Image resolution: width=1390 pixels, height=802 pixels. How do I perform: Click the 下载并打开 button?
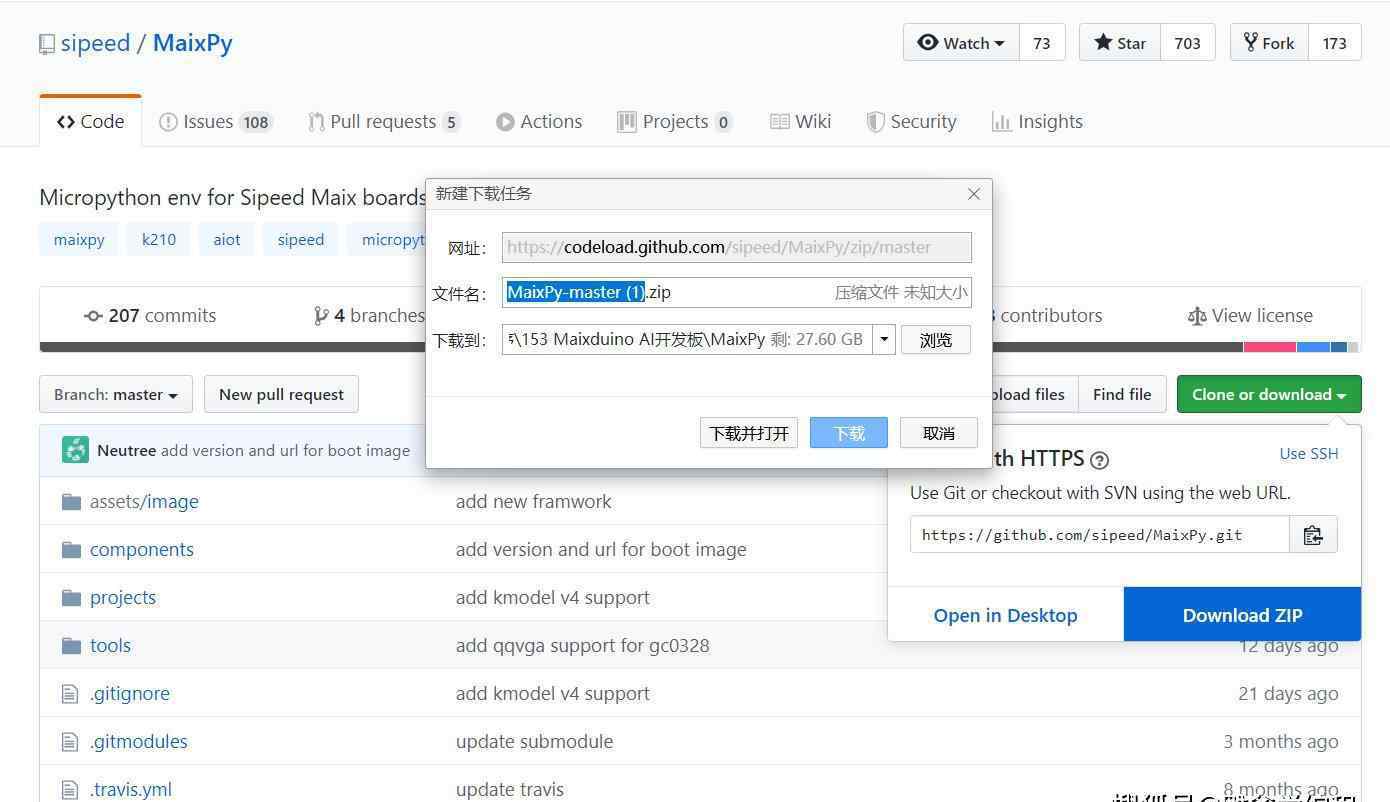[x=749, y=433]
